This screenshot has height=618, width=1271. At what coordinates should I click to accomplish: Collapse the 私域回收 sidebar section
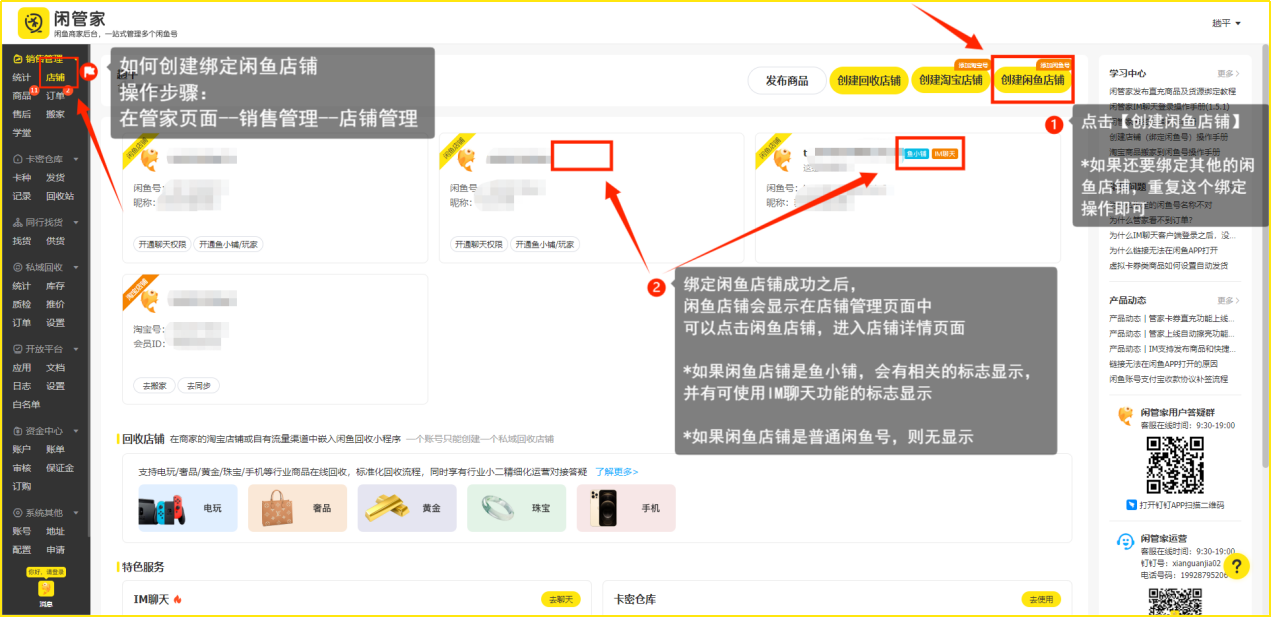(x=76, y=268)
